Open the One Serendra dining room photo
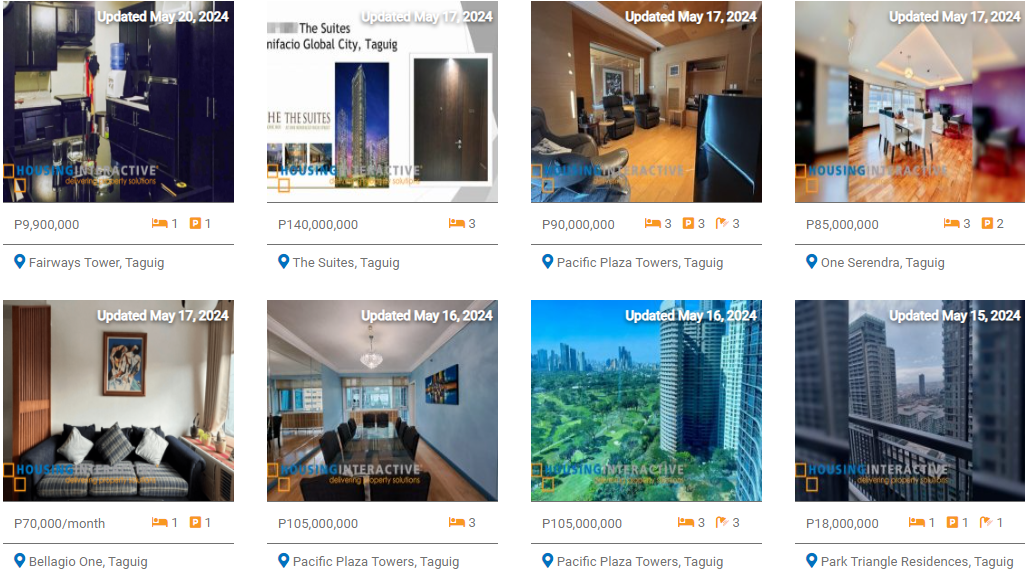1025x577 pixels. tap(910, 101)
